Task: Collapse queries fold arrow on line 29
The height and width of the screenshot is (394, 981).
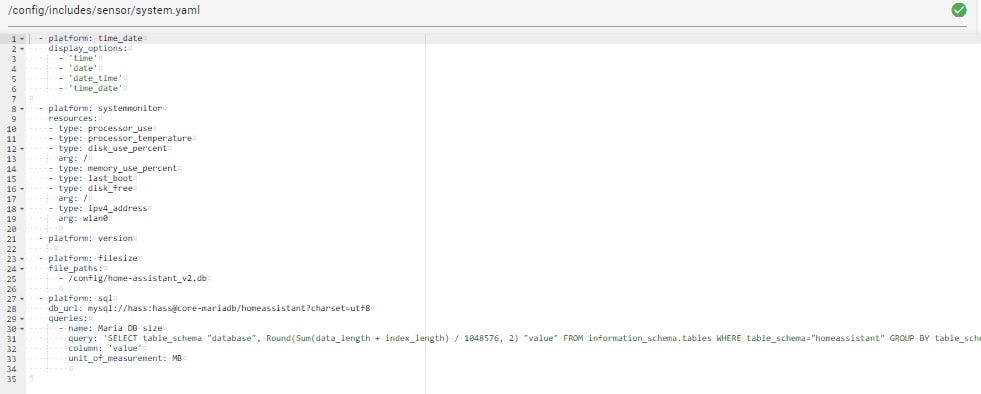Action: (x=22, y=319)
